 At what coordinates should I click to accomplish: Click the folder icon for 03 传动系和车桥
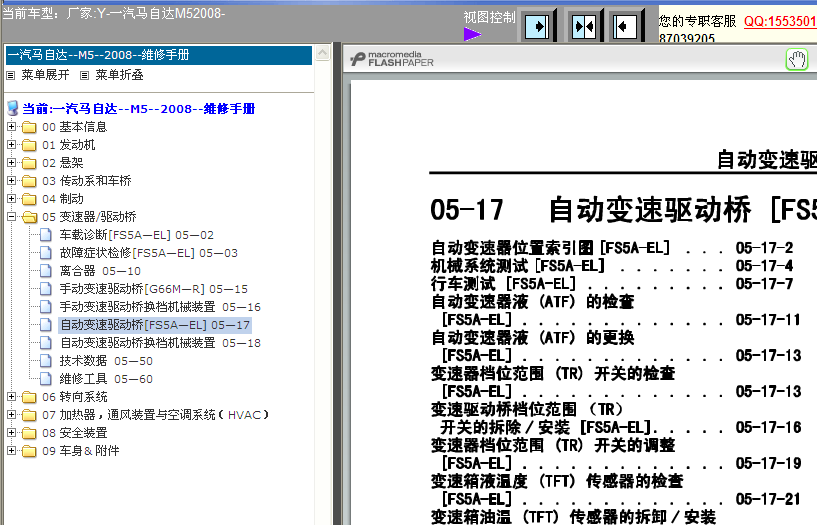point(29,181)
